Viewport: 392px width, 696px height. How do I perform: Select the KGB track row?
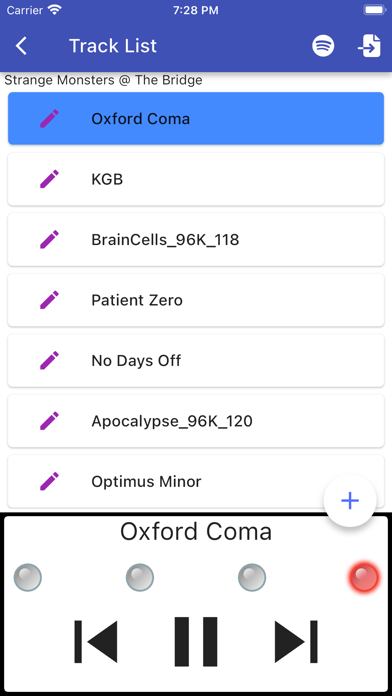(196, 179)
